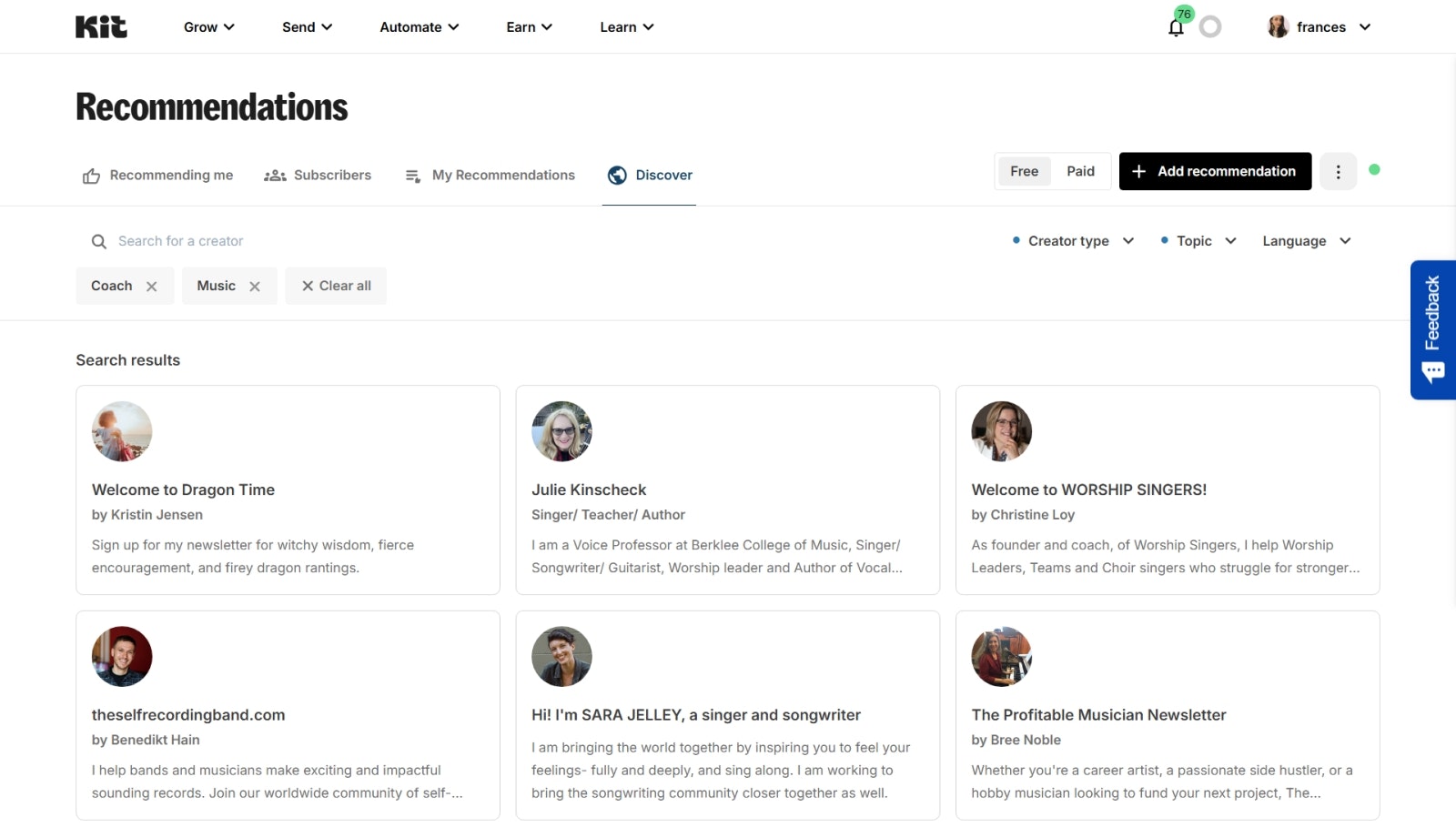Switch the toggle to Free

(x=1024, y=171)
